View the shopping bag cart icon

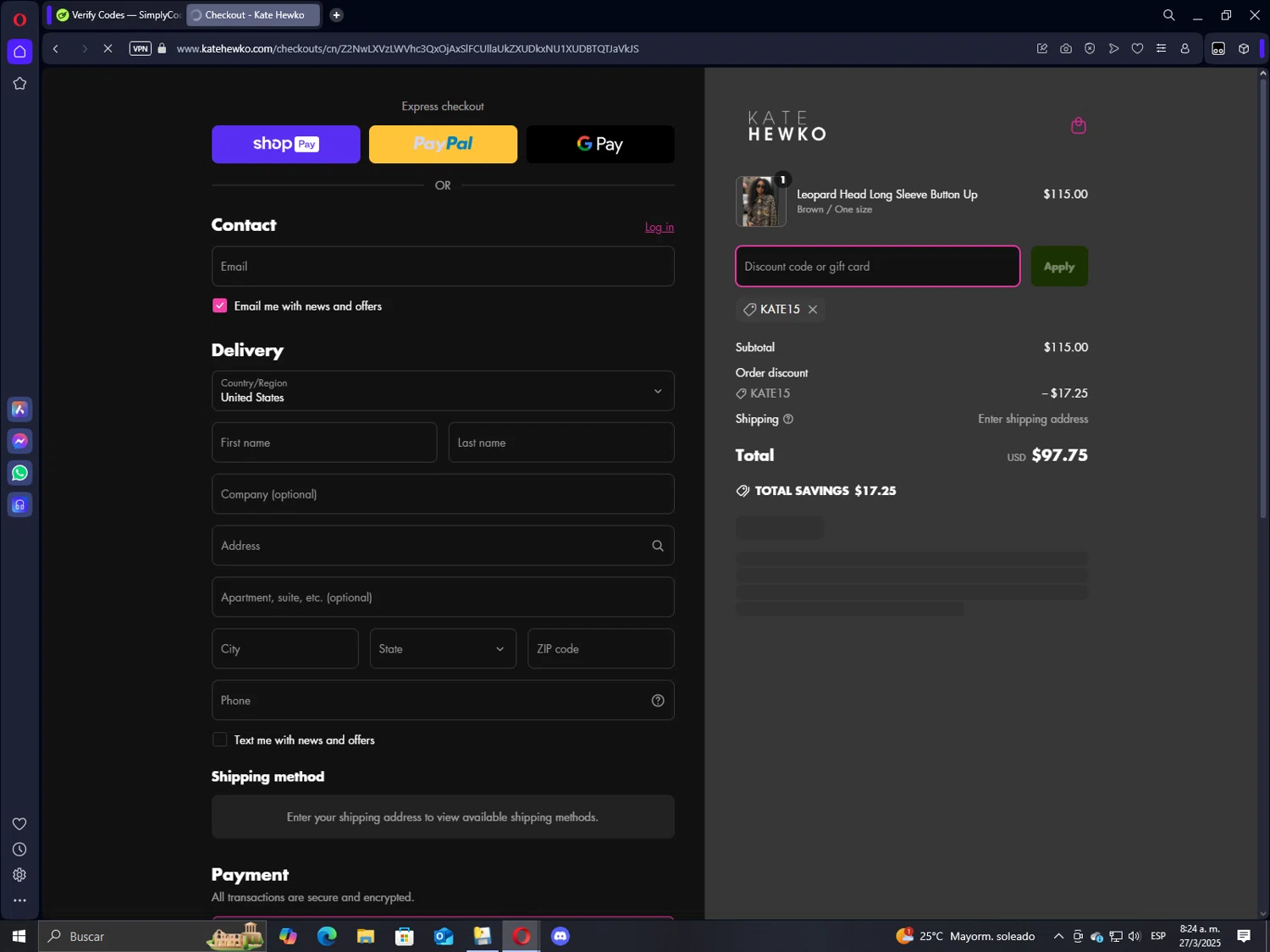coord(1078,125)
